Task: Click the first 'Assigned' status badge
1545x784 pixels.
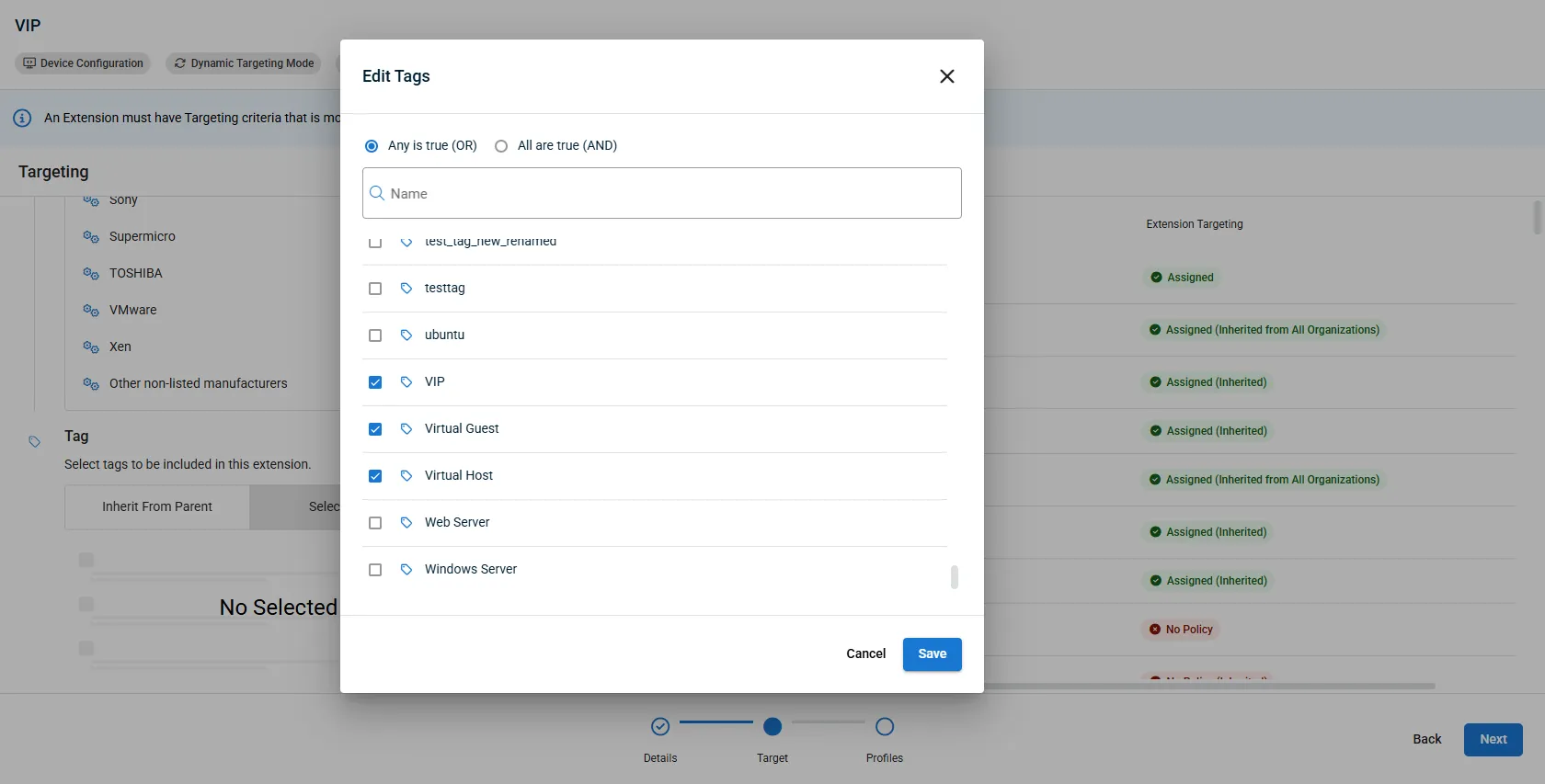Action: click(x=1182, y=278)
